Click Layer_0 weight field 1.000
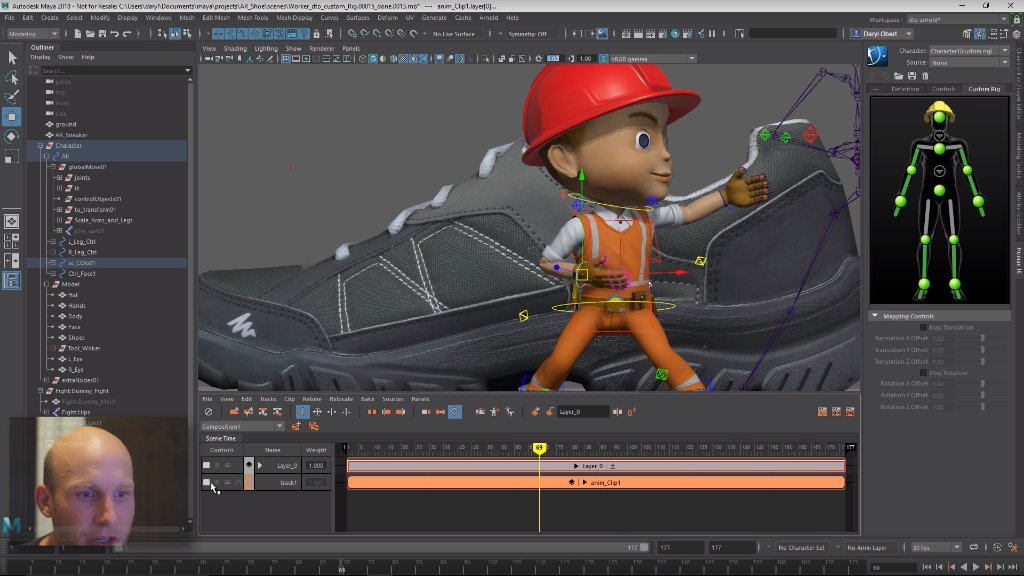Viewport: 1024px width, 576px height. pos(316,466)
